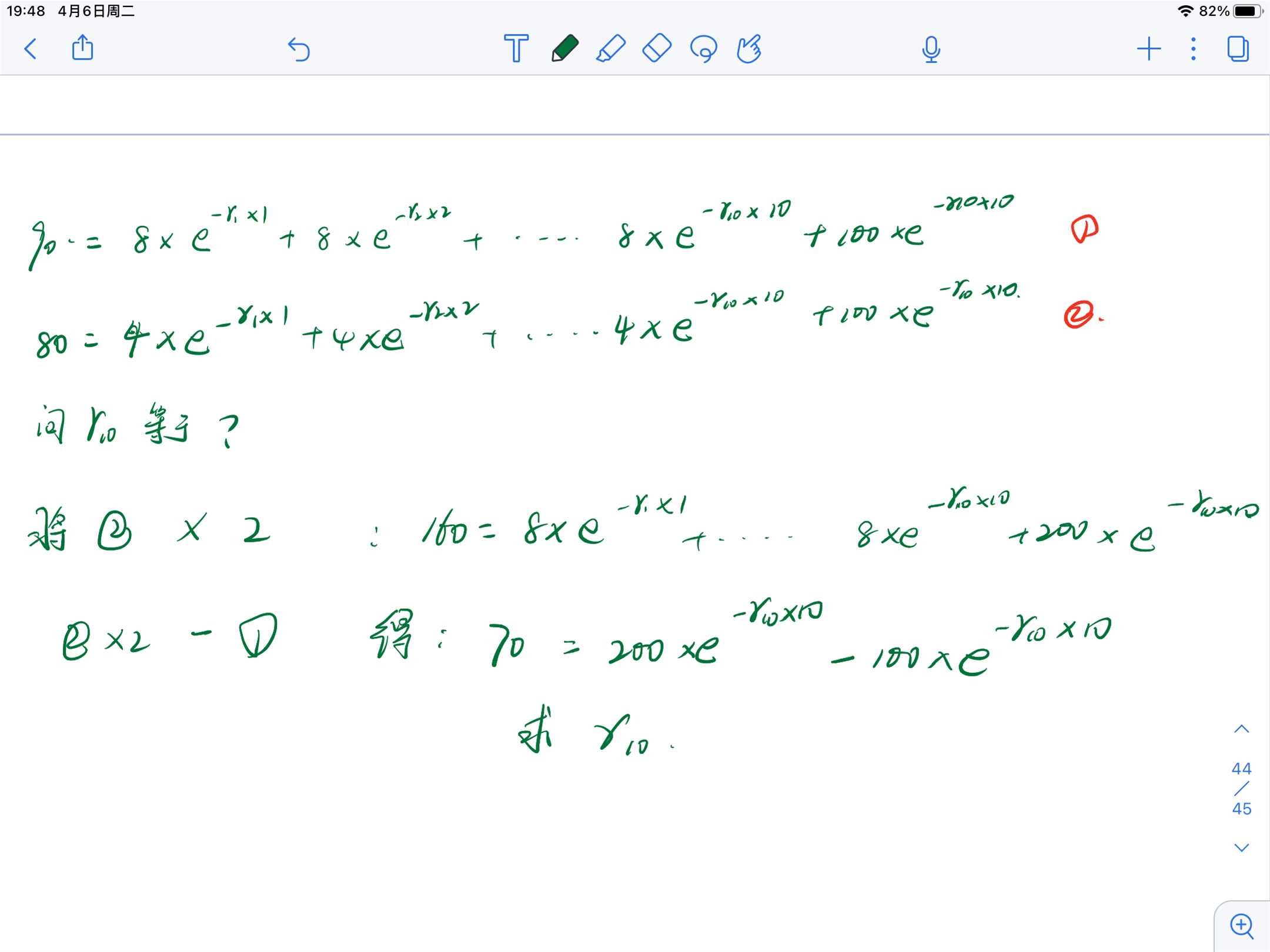Image resolution: width=1270 pixels, height=952 pixels.
Task: Select the Highlighter tool
Action: tap(611, 48)
